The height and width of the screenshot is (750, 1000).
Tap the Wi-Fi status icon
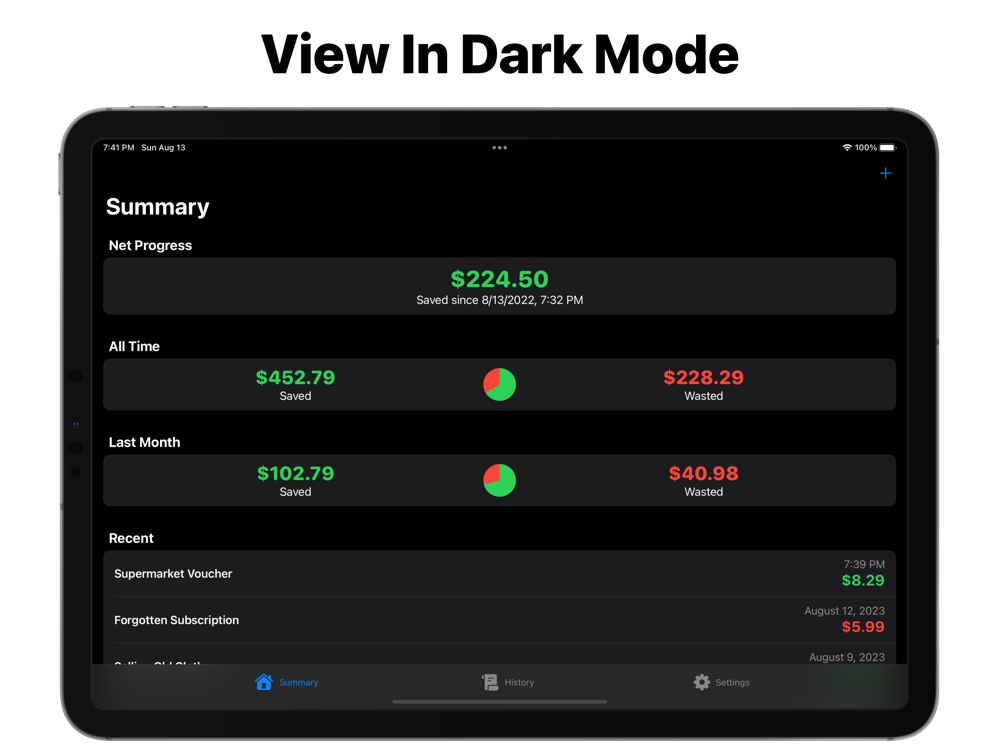point(847,147)
